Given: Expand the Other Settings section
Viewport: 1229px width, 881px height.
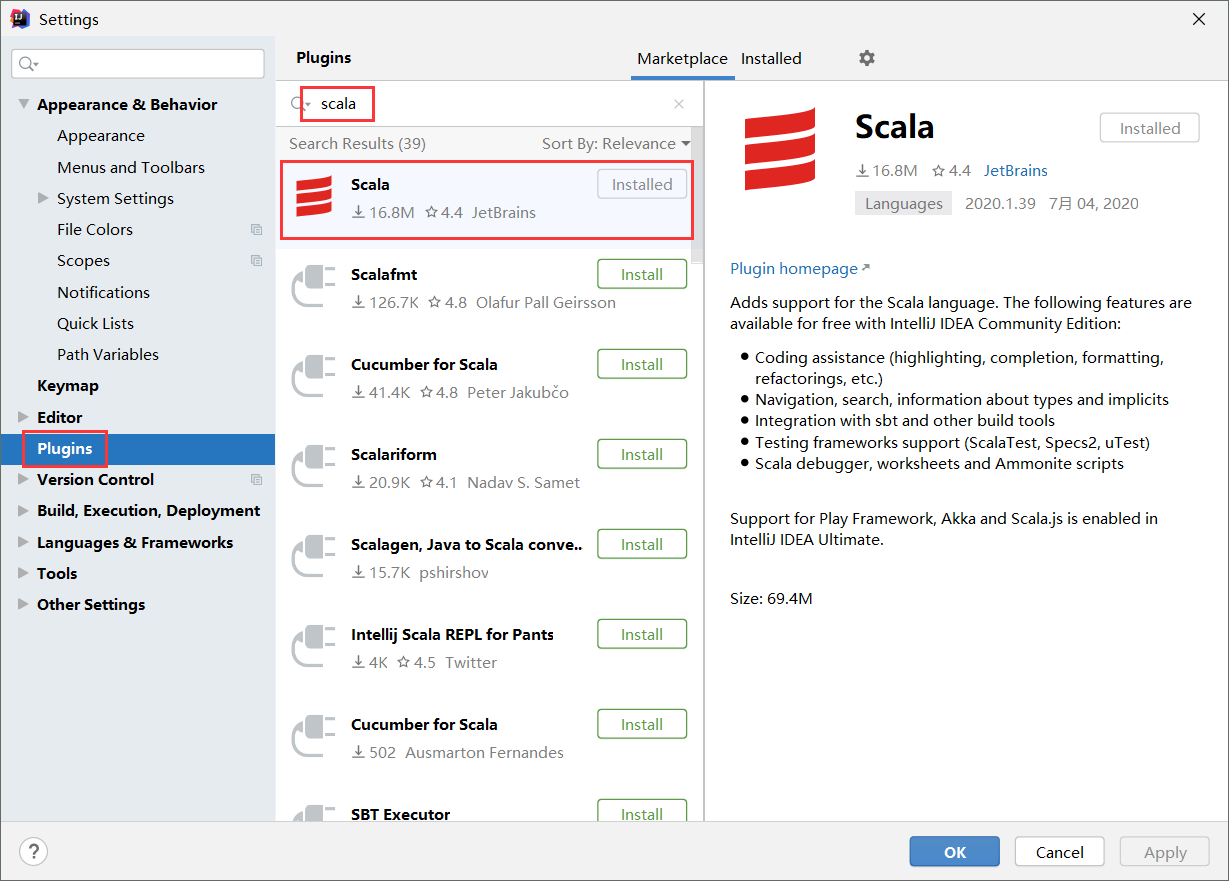Looking at the screenshot, I should point(24,605).
